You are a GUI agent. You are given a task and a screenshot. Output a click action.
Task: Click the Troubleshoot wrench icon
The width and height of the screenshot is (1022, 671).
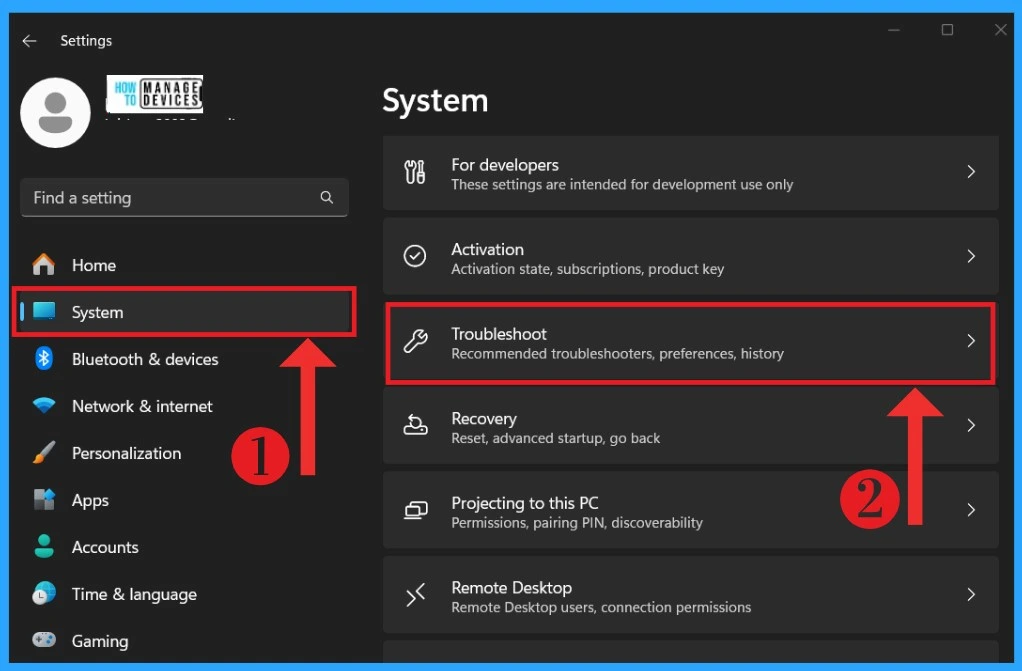click(415, 342)
